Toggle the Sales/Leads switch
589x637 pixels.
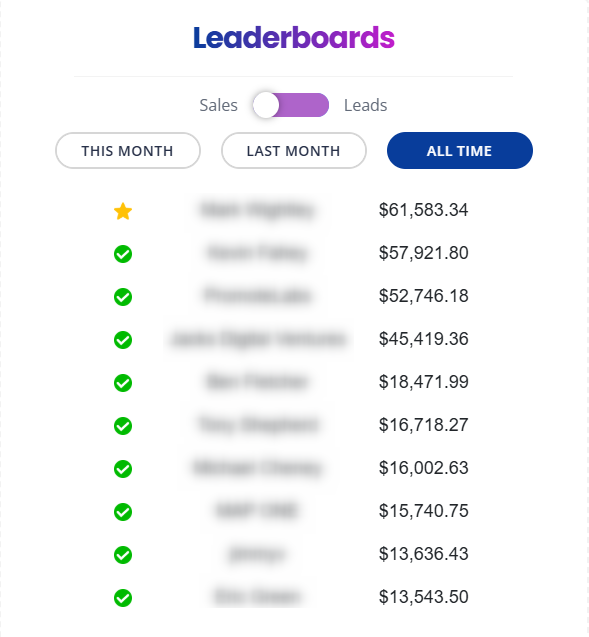[290, 105]
